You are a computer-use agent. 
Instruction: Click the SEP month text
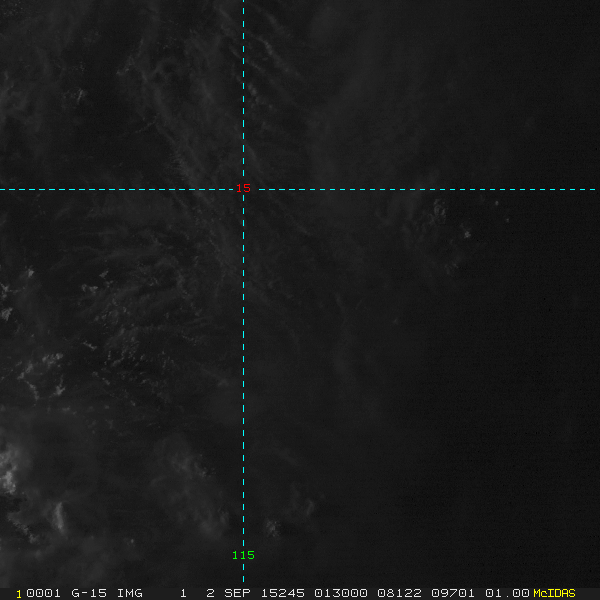(237, 593)
